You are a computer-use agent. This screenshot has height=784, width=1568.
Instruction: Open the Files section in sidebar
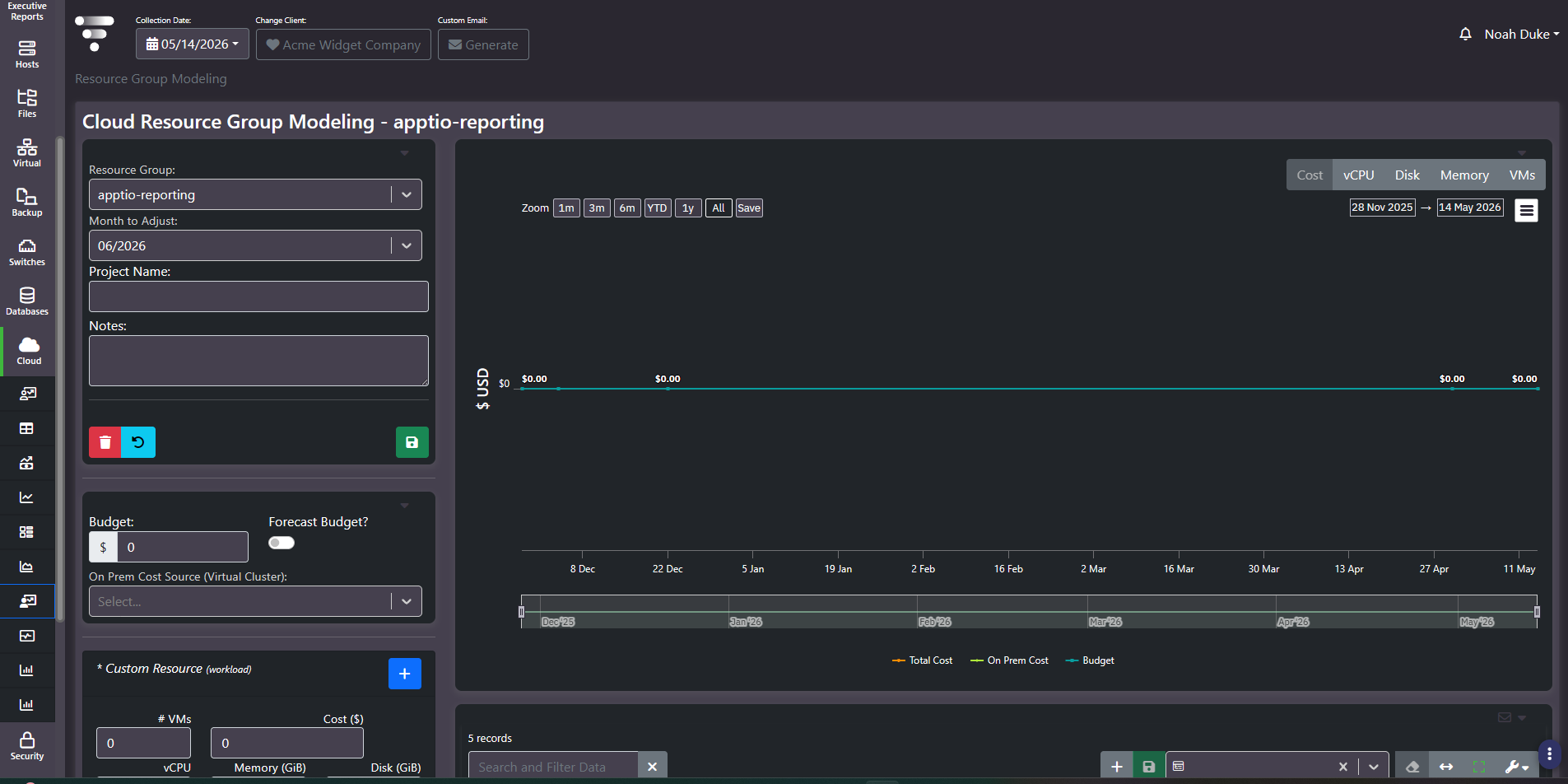pyautogui.click(x=27, y=104)
